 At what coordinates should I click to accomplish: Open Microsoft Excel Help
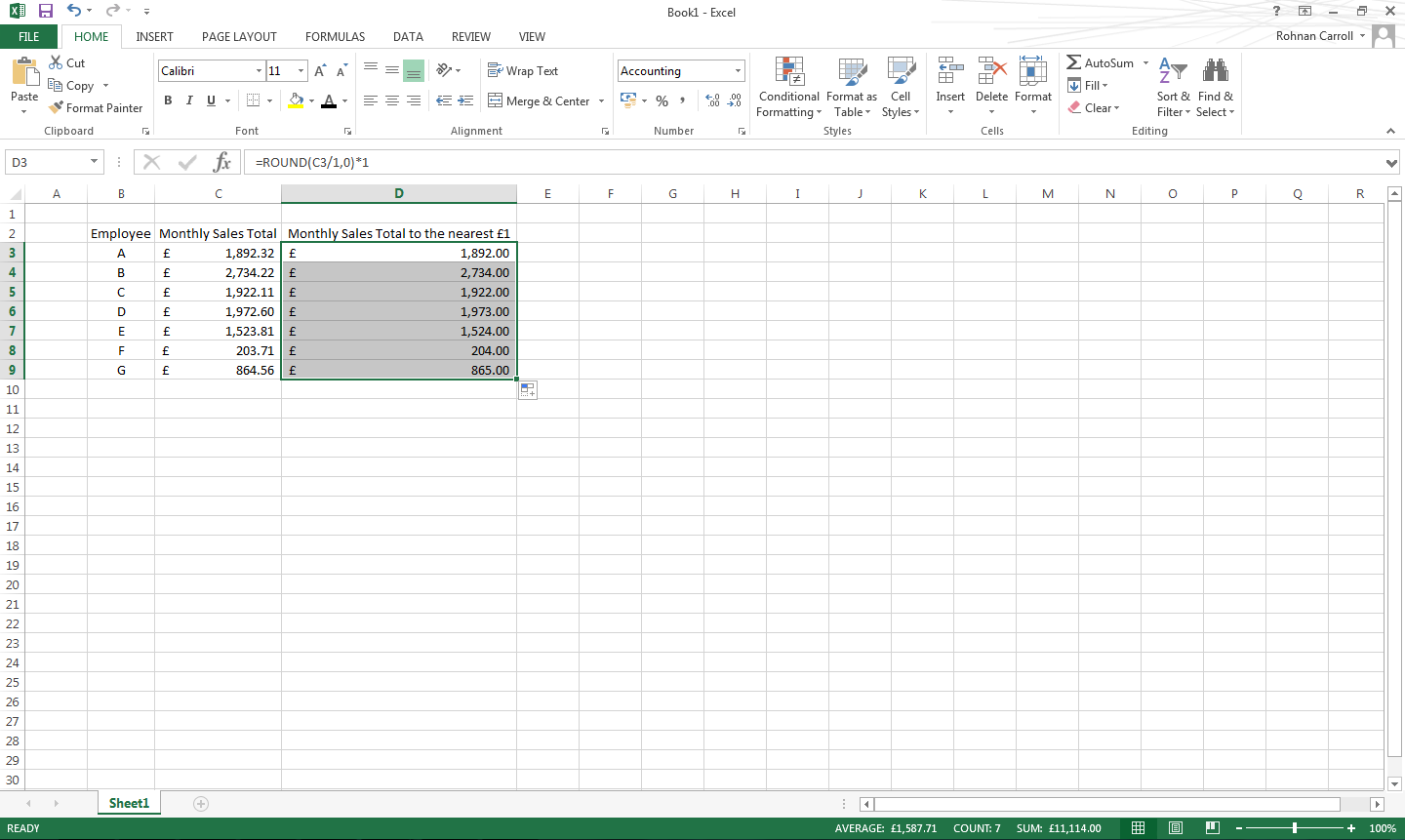pyautogui.click(x=1276, y=11)
